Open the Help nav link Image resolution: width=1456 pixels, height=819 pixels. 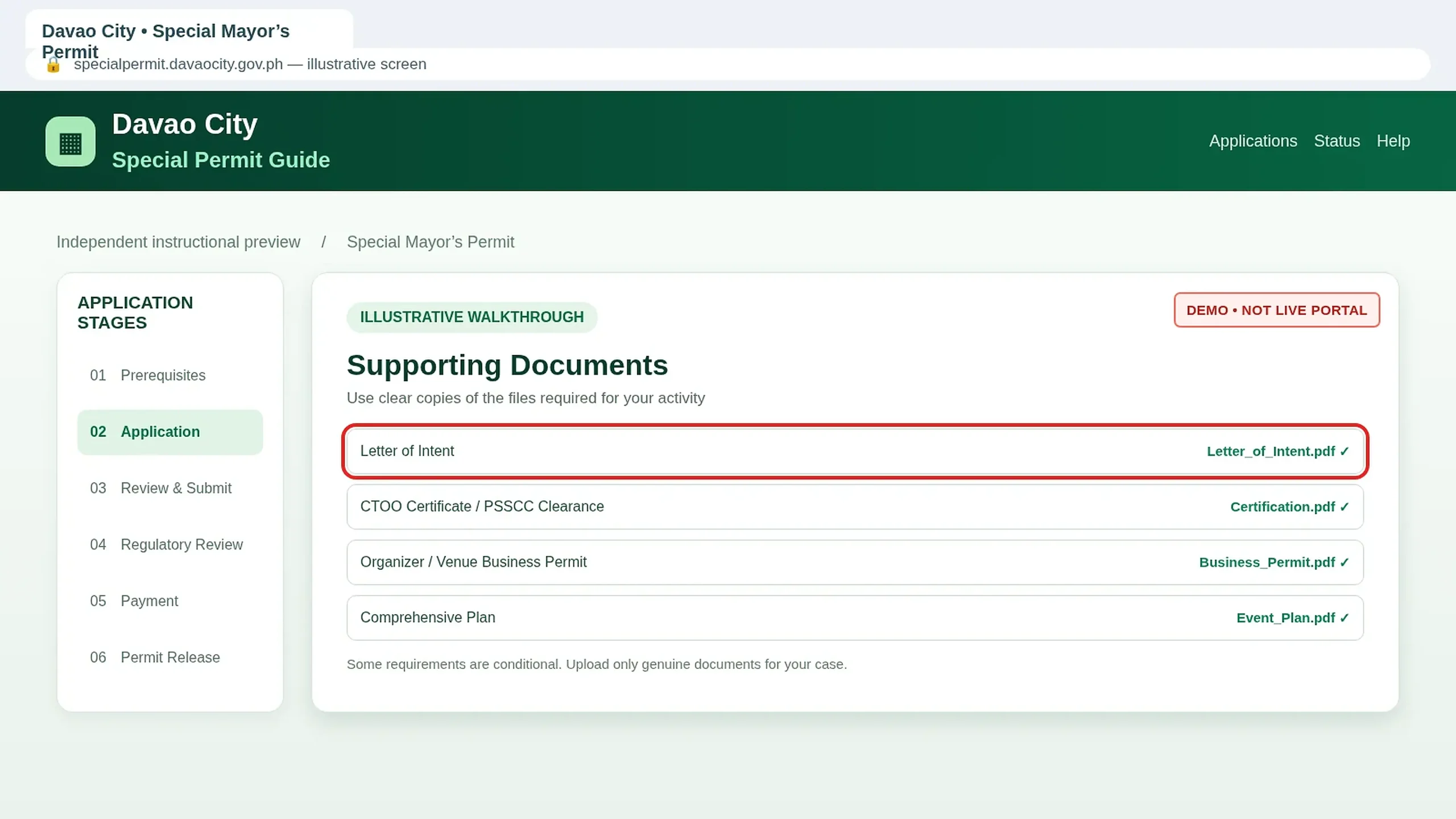click(x=1393, y=141)
